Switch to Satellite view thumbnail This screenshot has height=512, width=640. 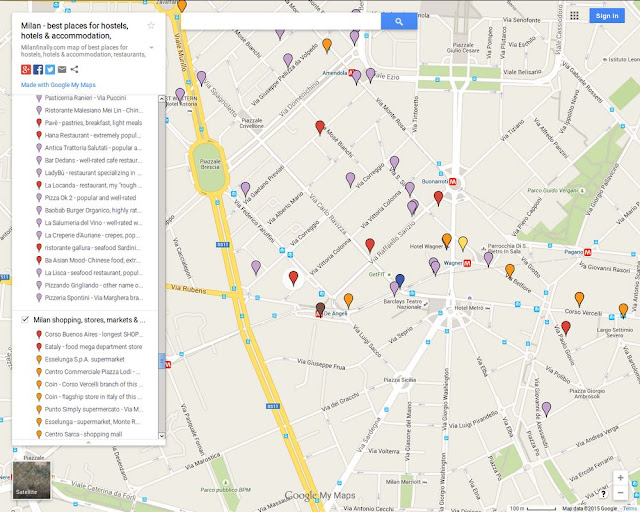(32, 480)
